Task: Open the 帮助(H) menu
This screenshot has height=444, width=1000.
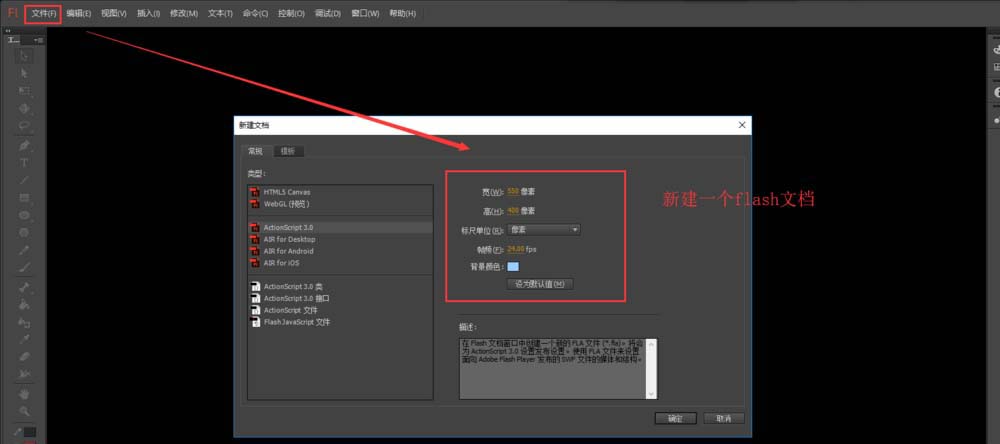Action: (402, 13)
